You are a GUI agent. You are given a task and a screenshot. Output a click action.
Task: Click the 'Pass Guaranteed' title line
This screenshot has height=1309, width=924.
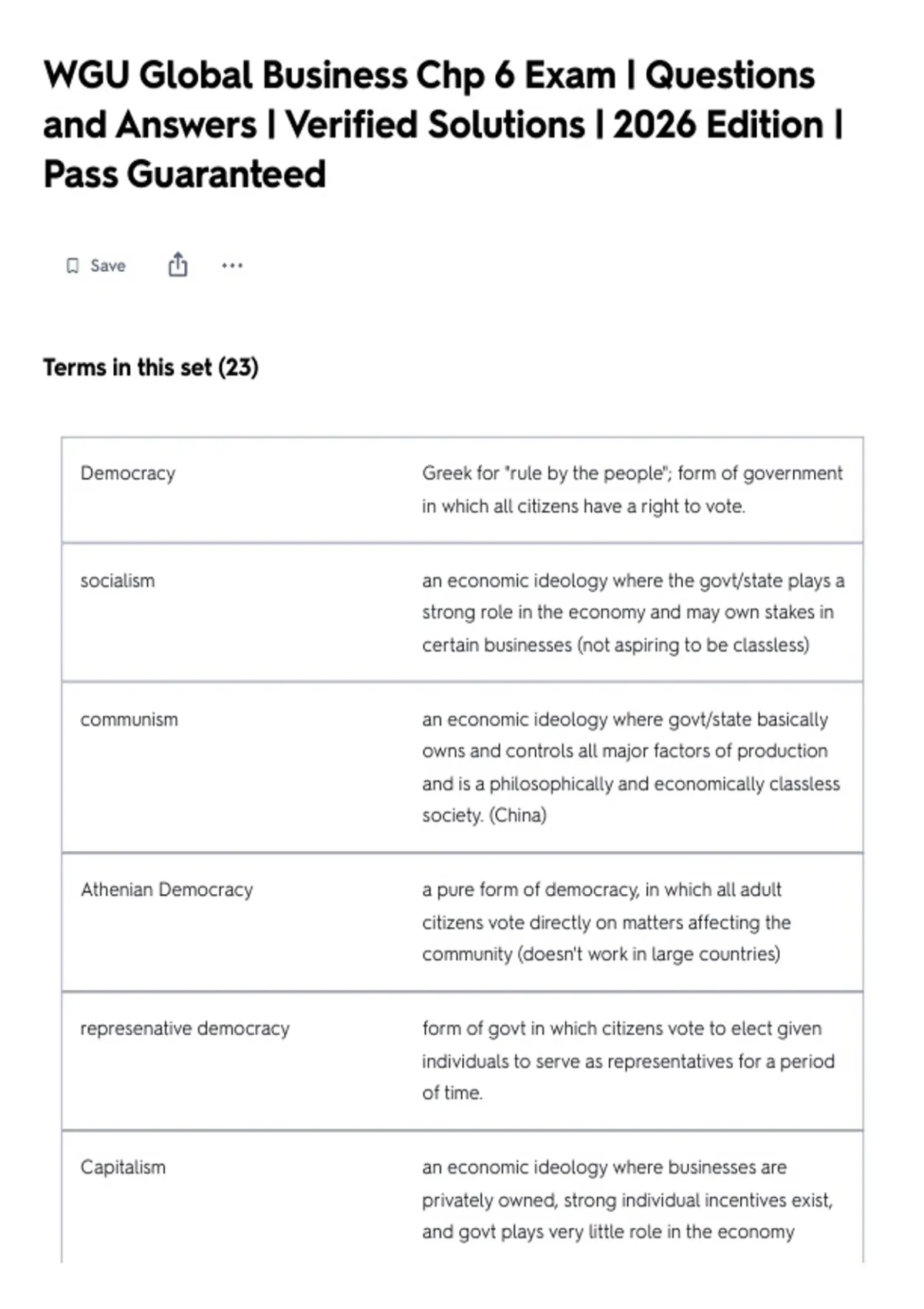pos(185,174)
